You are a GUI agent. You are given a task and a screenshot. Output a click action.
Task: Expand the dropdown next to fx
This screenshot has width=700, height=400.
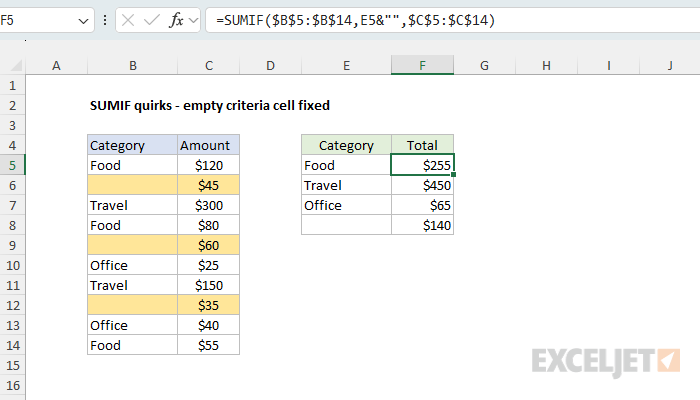[x=193, y=21]
